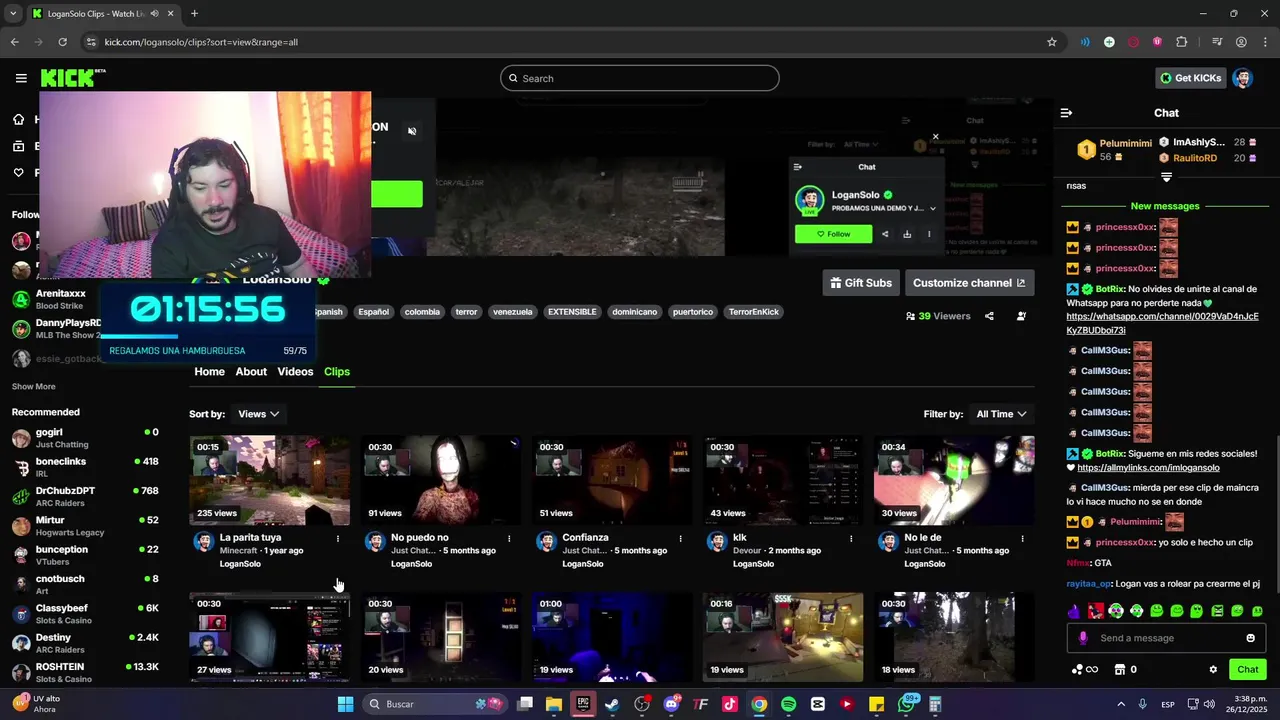Bookmark this page with the star icon
Image resolution: width=1280 pixels, height=720 pixels.
pos(1051,42)
